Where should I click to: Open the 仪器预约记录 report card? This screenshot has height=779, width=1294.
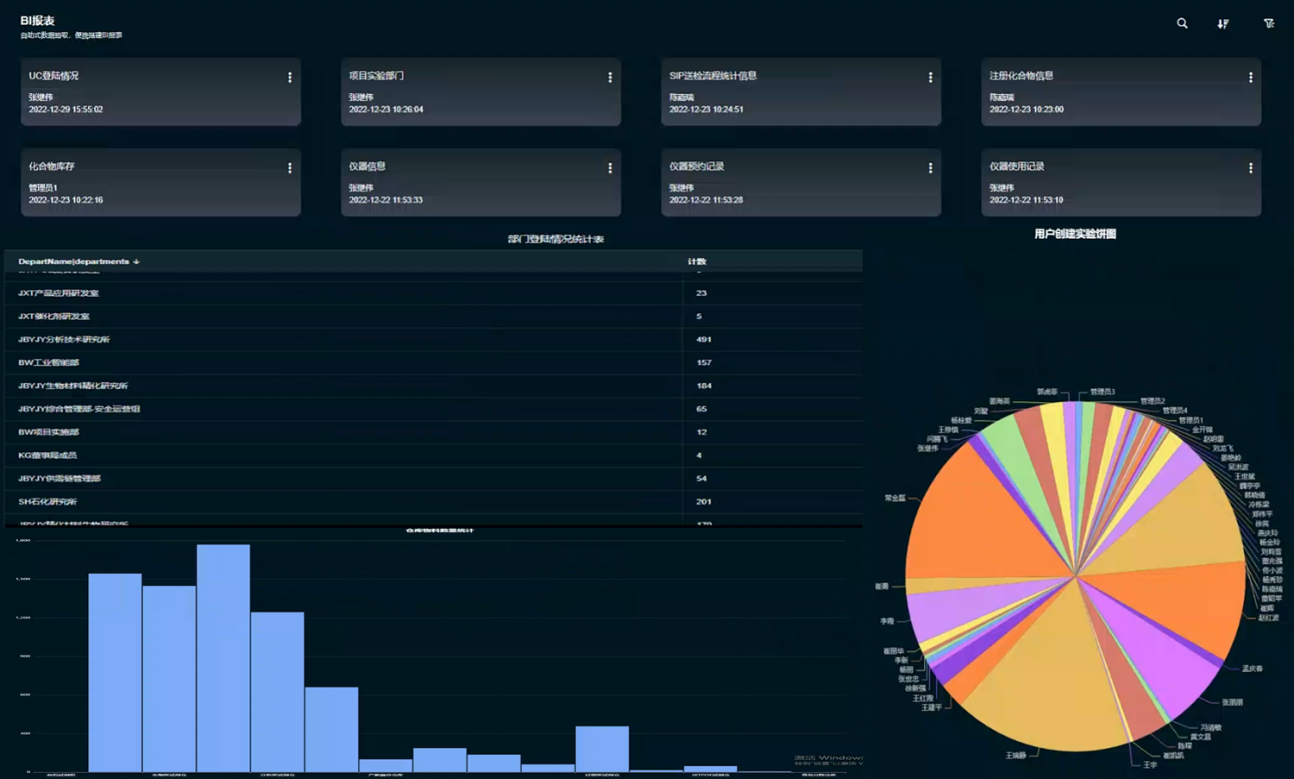[x=801, y=183]
